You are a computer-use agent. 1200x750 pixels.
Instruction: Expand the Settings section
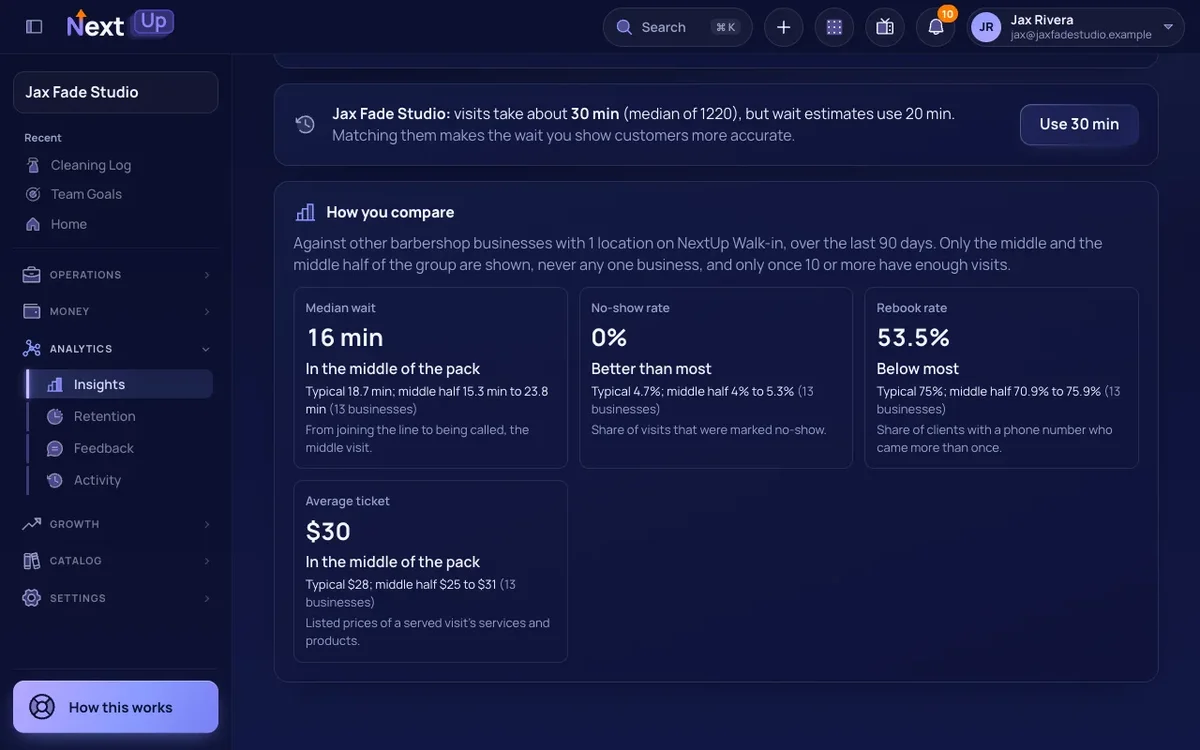point(116,598)
